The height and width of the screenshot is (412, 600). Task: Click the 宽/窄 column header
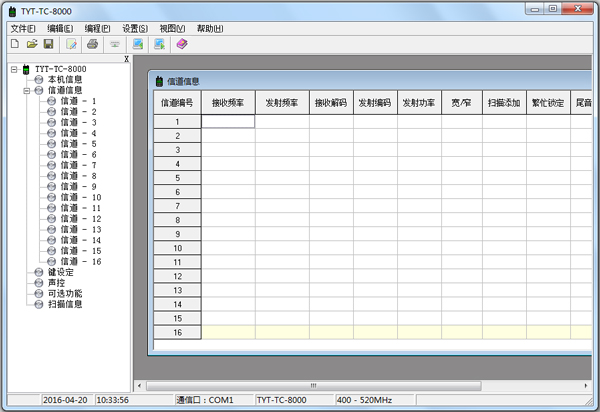(x=462, y=103)
